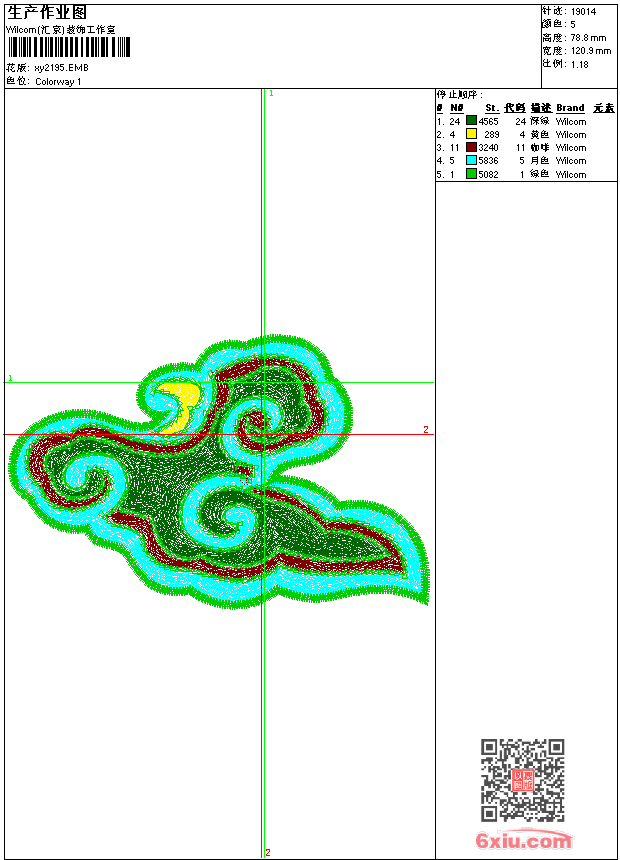
Task: Click the 深绿 color description
Action: pyautogui.click(x=540, y=121)
